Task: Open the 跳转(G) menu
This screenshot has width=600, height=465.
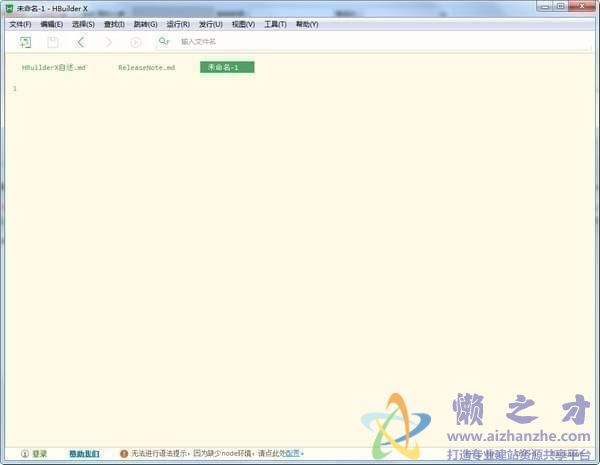Action: [145, 24]
